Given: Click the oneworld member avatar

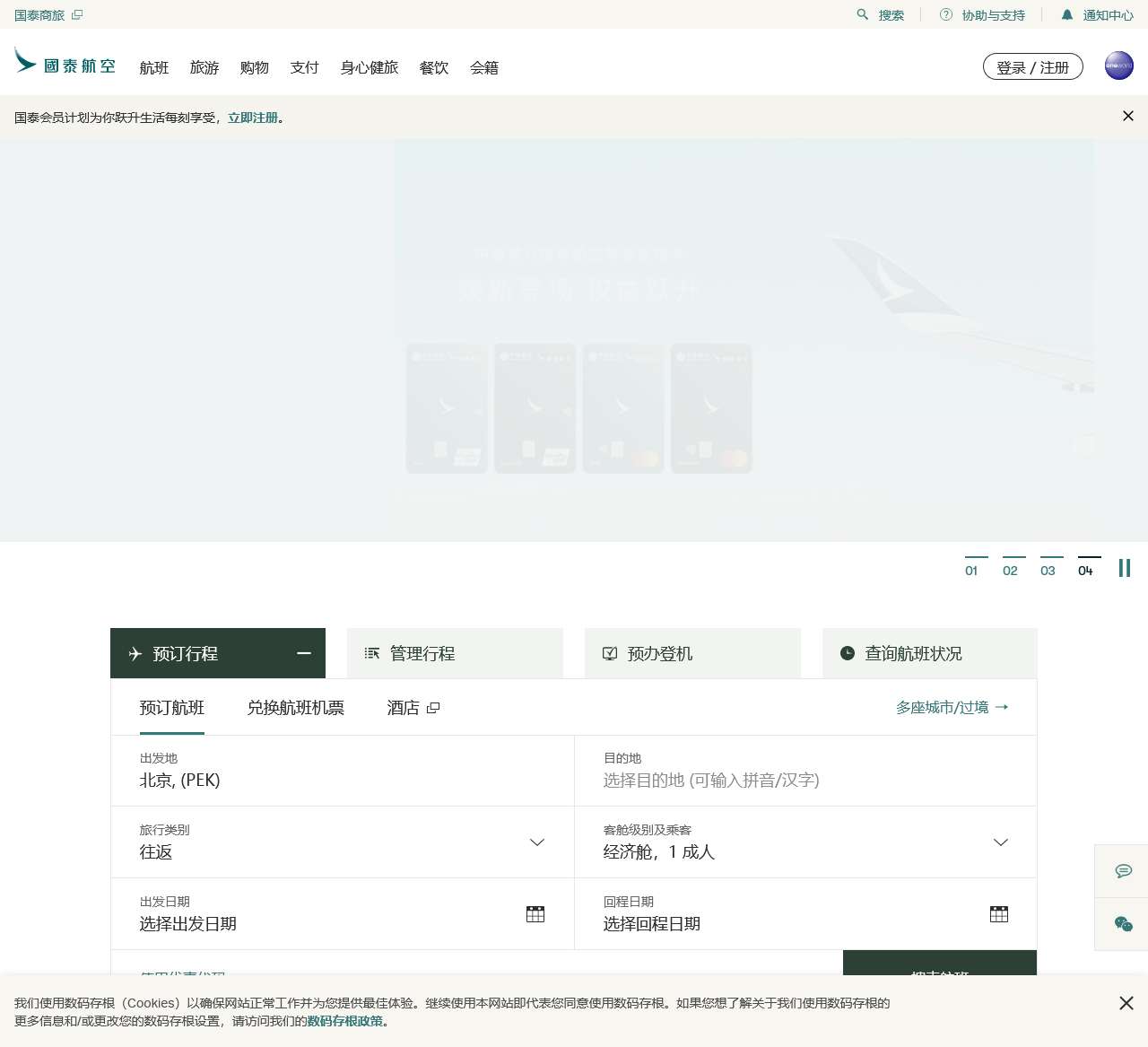Looking at the screenshot, I should coord(1118,65).
